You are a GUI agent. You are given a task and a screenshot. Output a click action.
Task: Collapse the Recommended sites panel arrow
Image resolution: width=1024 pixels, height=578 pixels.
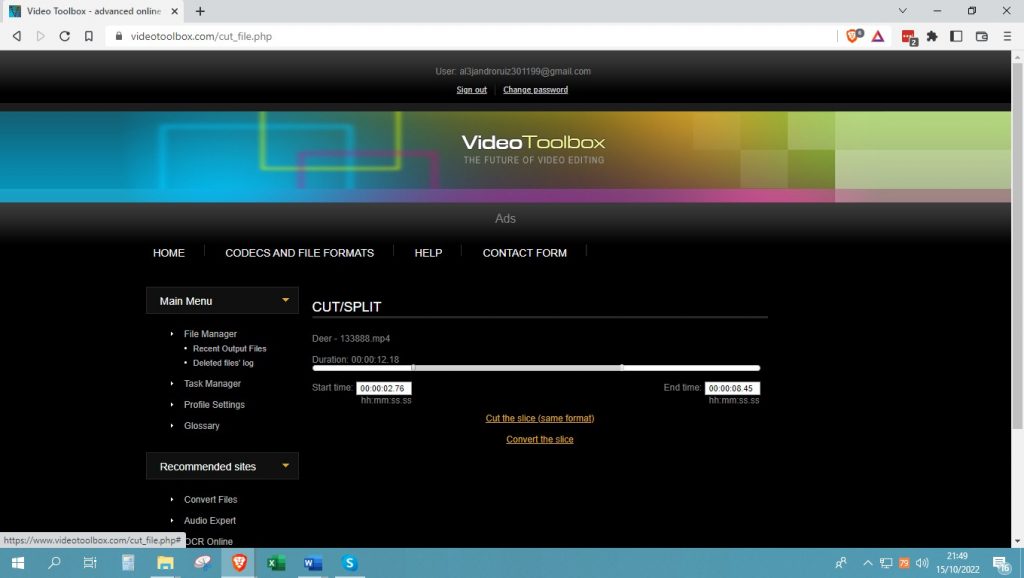coord(285,466)
